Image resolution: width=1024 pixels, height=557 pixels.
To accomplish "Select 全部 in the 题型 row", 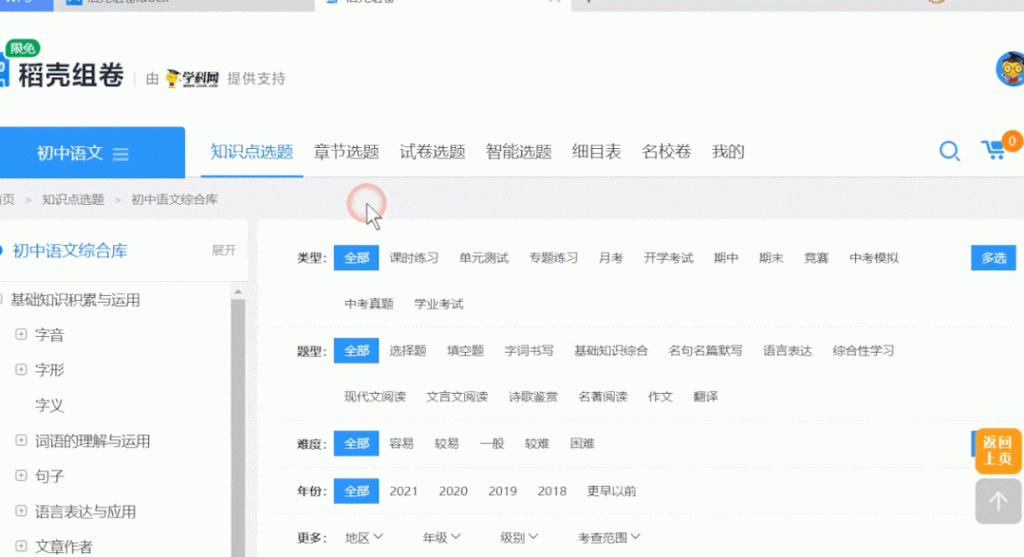I will (x=356, y=351).
